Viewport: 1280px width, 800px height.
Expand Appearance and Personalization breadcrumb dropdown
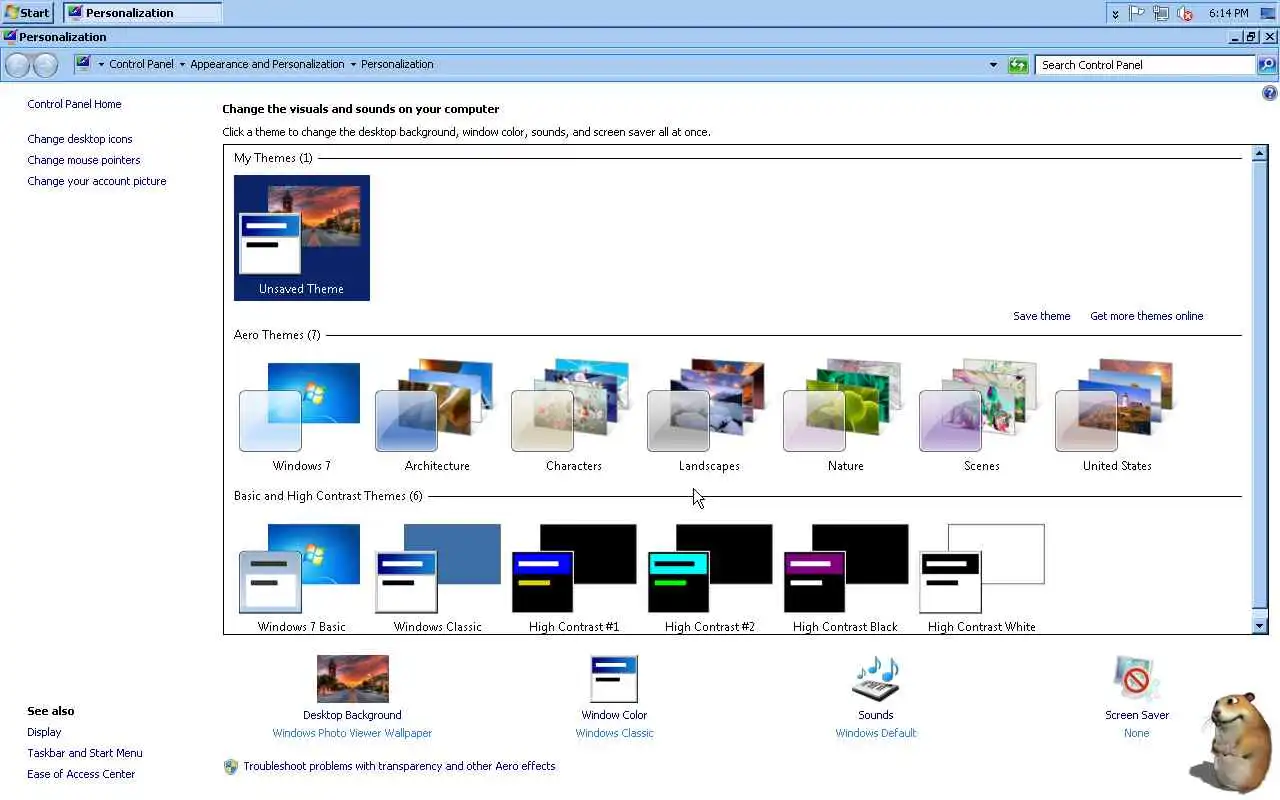click(353, 64)
